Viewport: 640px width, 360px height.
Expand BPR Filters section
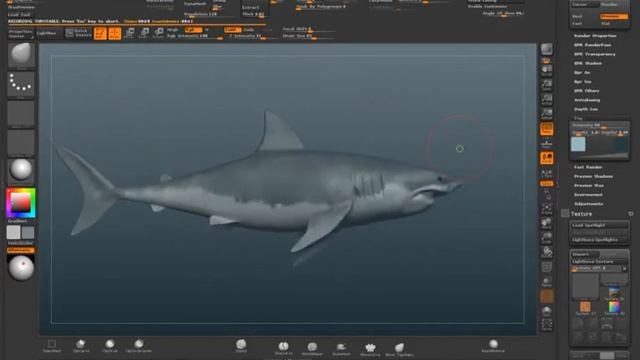pyautogui.click(x=587, y=91)
